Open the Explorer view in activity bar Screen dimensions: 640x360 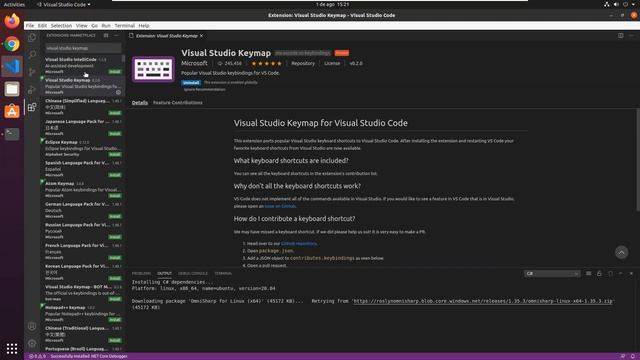click(32, 37)
